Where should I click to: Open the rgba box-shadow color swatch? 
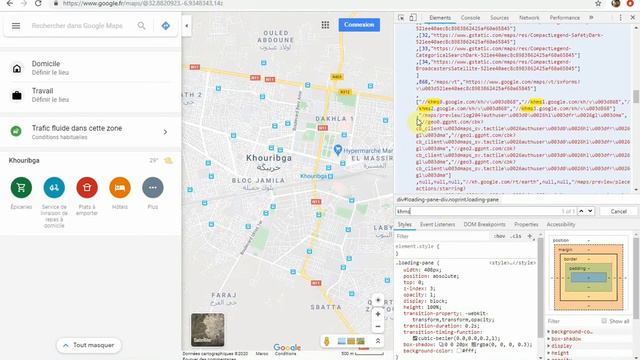pyautogui.click(x=473, y=344)
